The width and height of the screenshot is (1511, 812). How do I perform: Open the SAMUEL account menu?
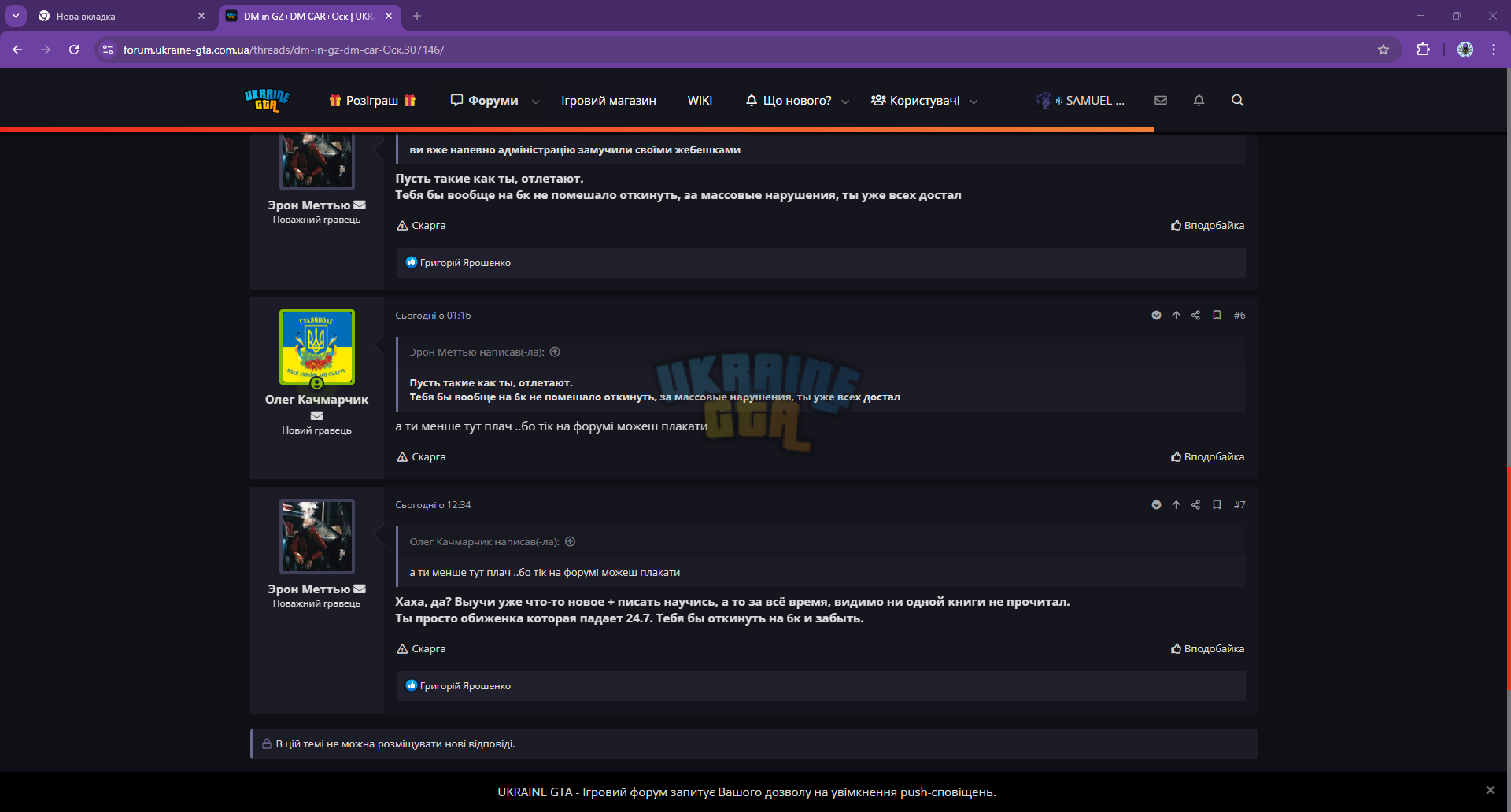[x=1080, y=101]
